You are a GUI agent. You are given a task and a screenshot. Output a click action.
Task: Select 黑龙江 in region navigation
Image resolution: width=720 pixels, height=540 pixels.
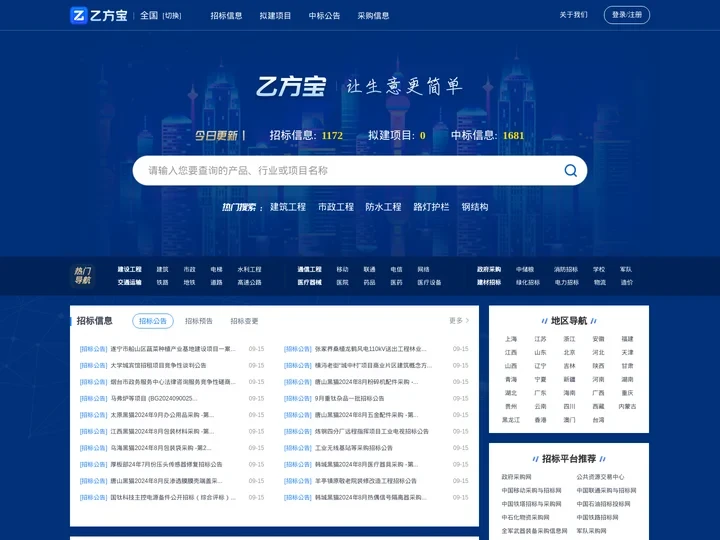pyautogui.click(x=511, y=420)
